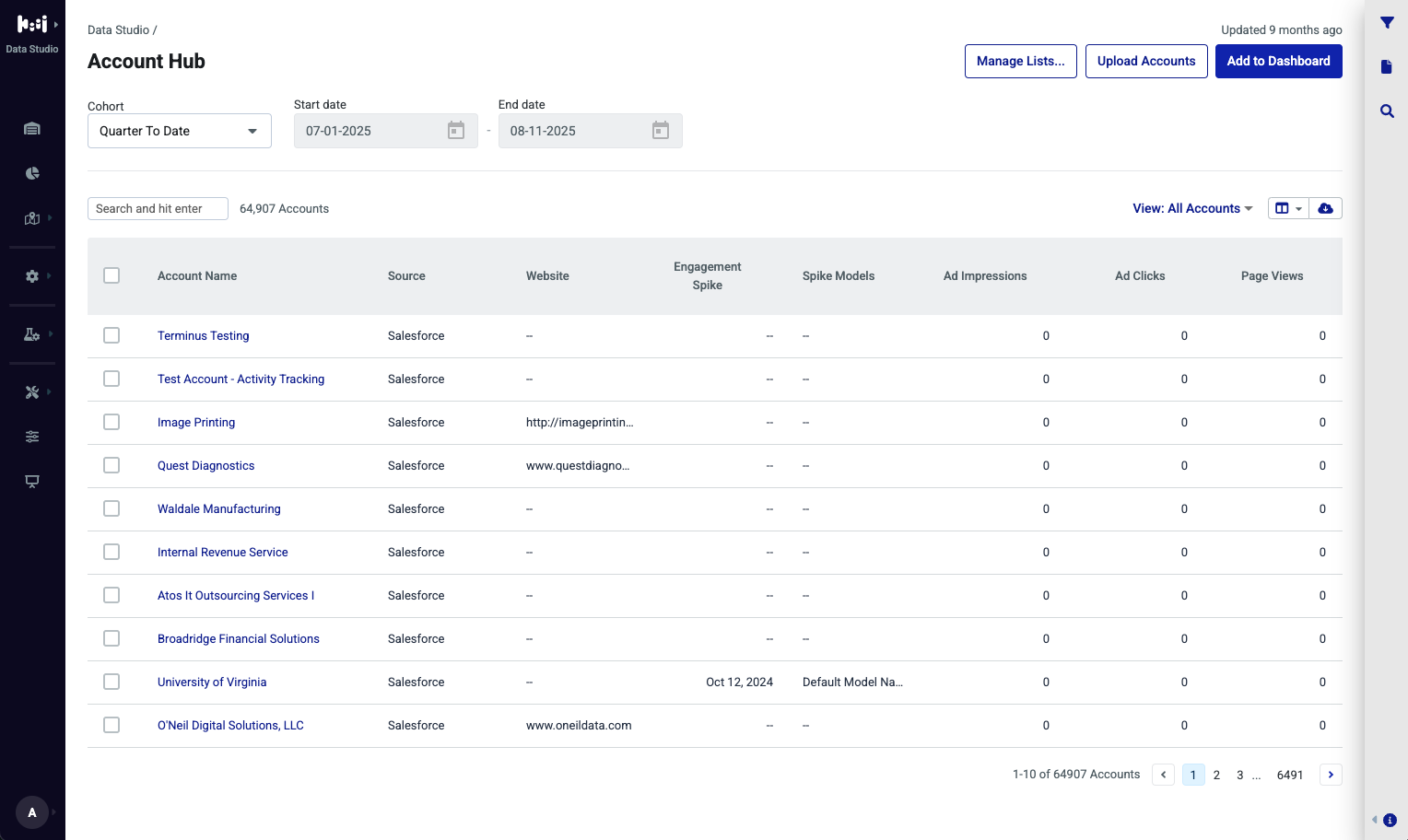
Task: Toggle the select-all header checkbox
Action: click(111, 275)
